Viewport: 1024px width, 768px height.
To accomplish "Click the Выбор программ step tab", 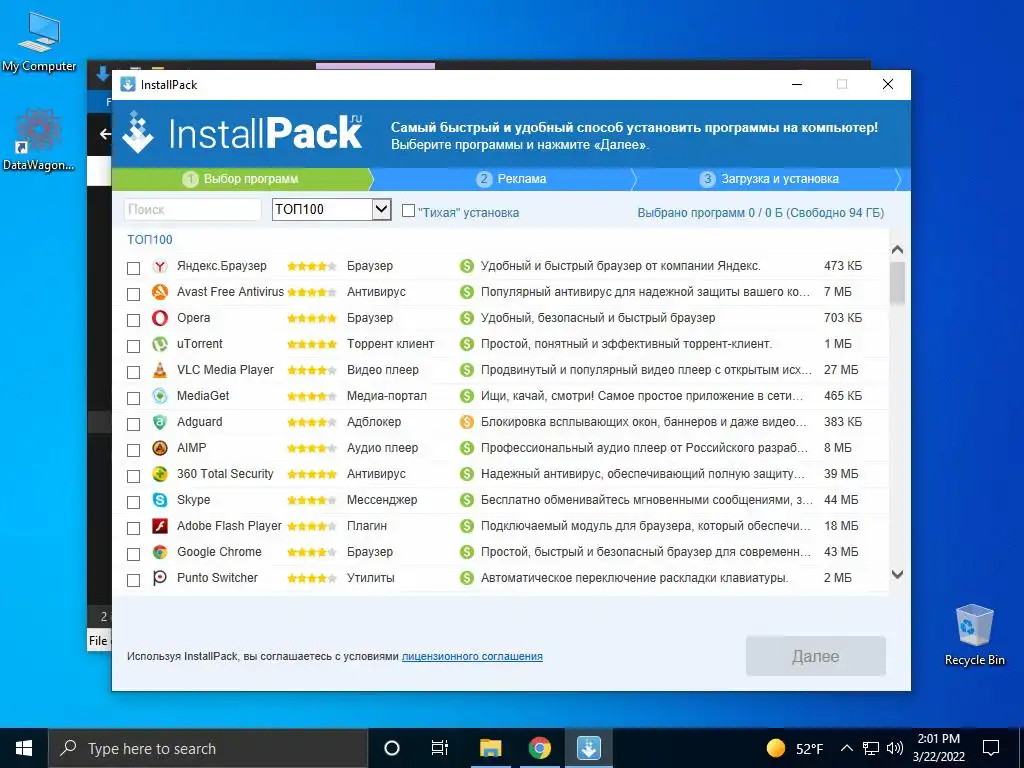I will point(242,179).
